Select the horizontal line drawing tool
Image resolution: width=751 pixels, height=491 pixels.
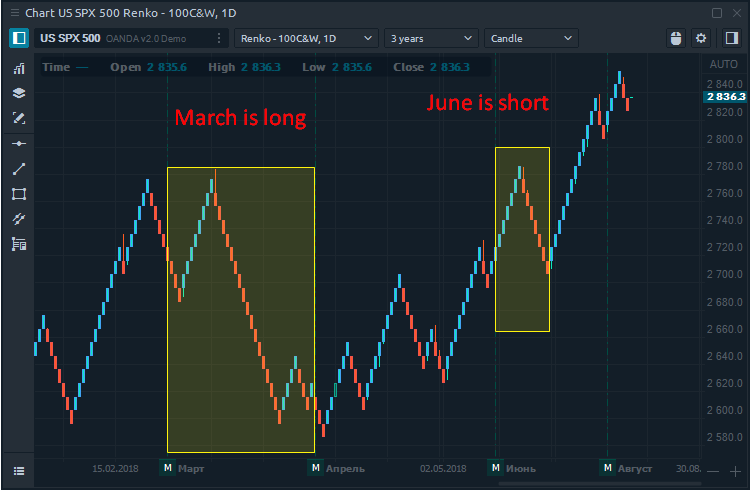pos(19,144)
